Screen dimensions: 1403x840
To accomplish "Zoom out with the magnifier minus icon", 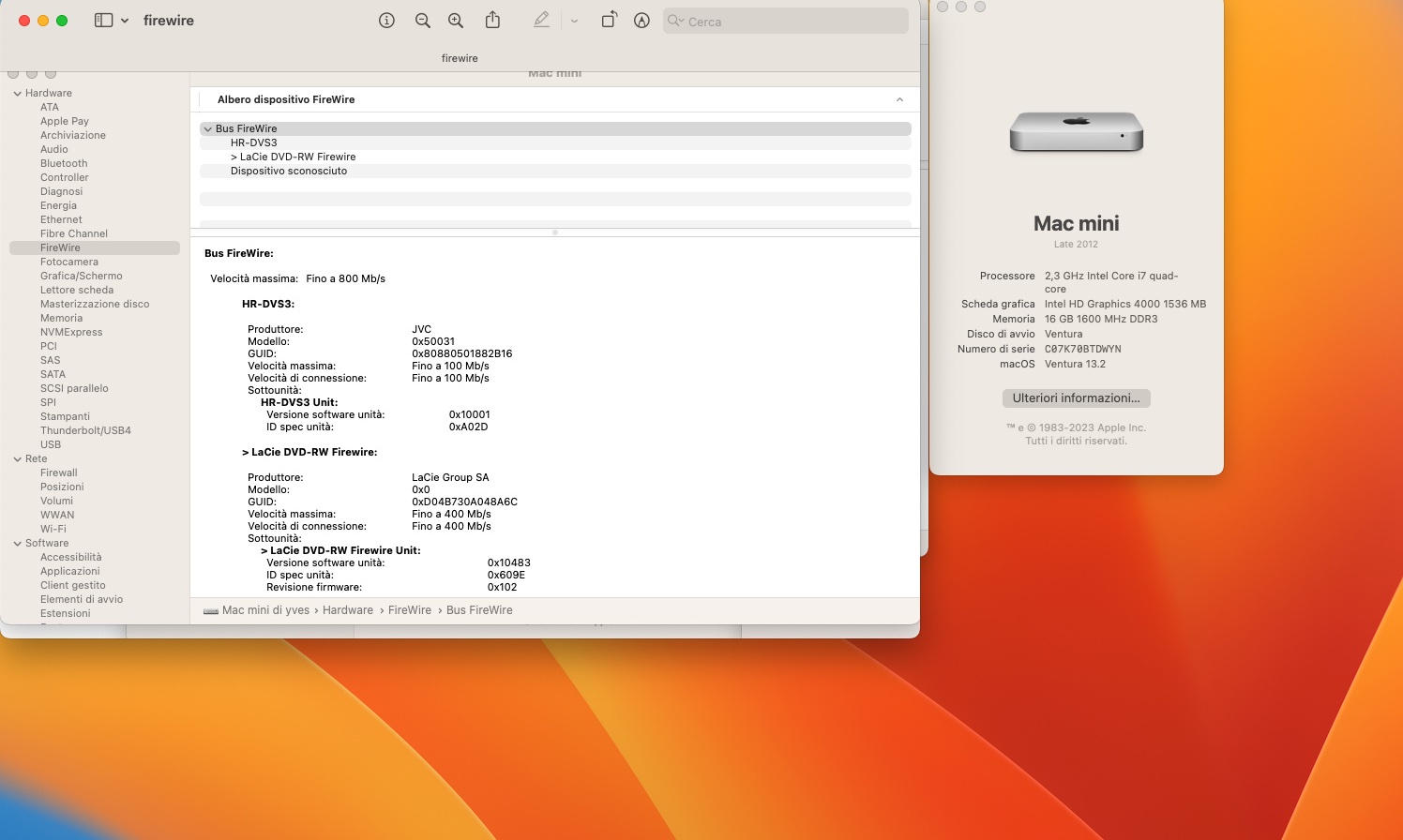I will coord(423,21).
